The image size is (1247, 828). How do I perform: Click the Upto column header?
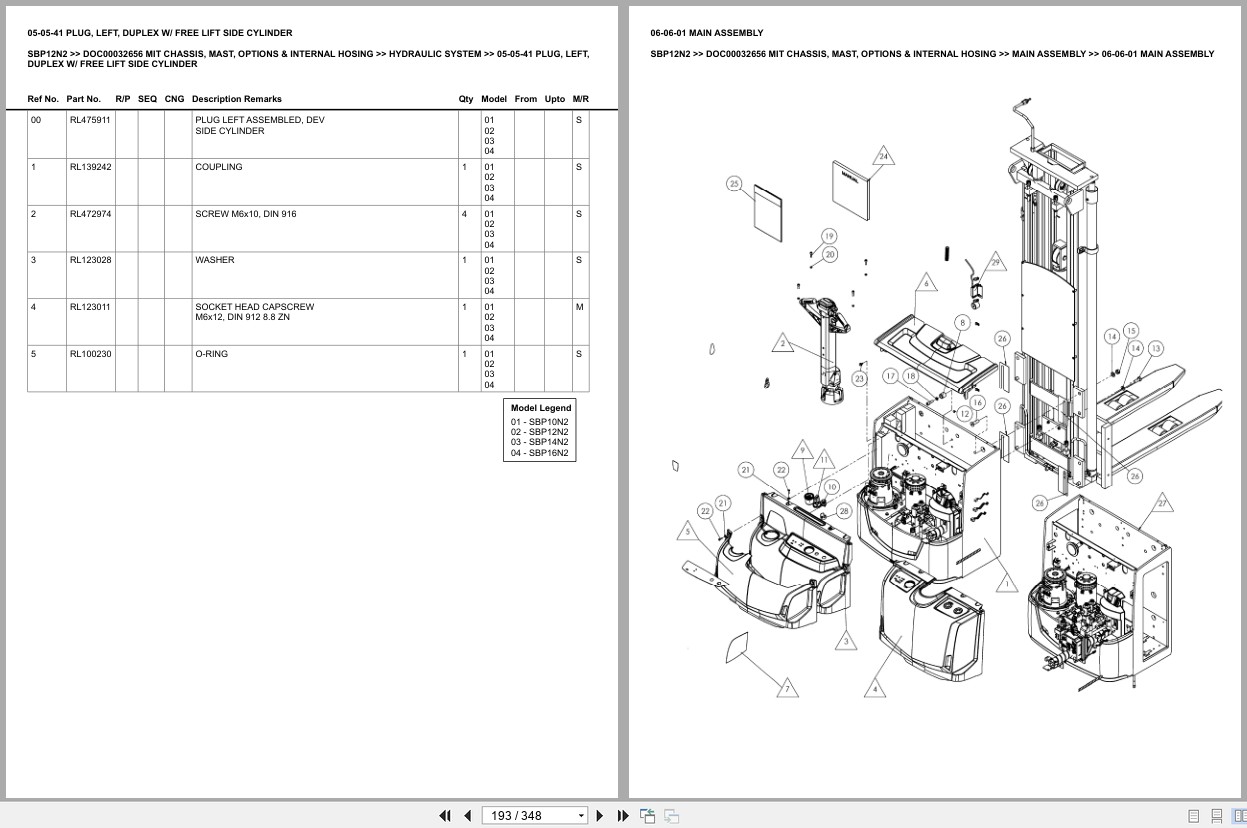[555, 99]
